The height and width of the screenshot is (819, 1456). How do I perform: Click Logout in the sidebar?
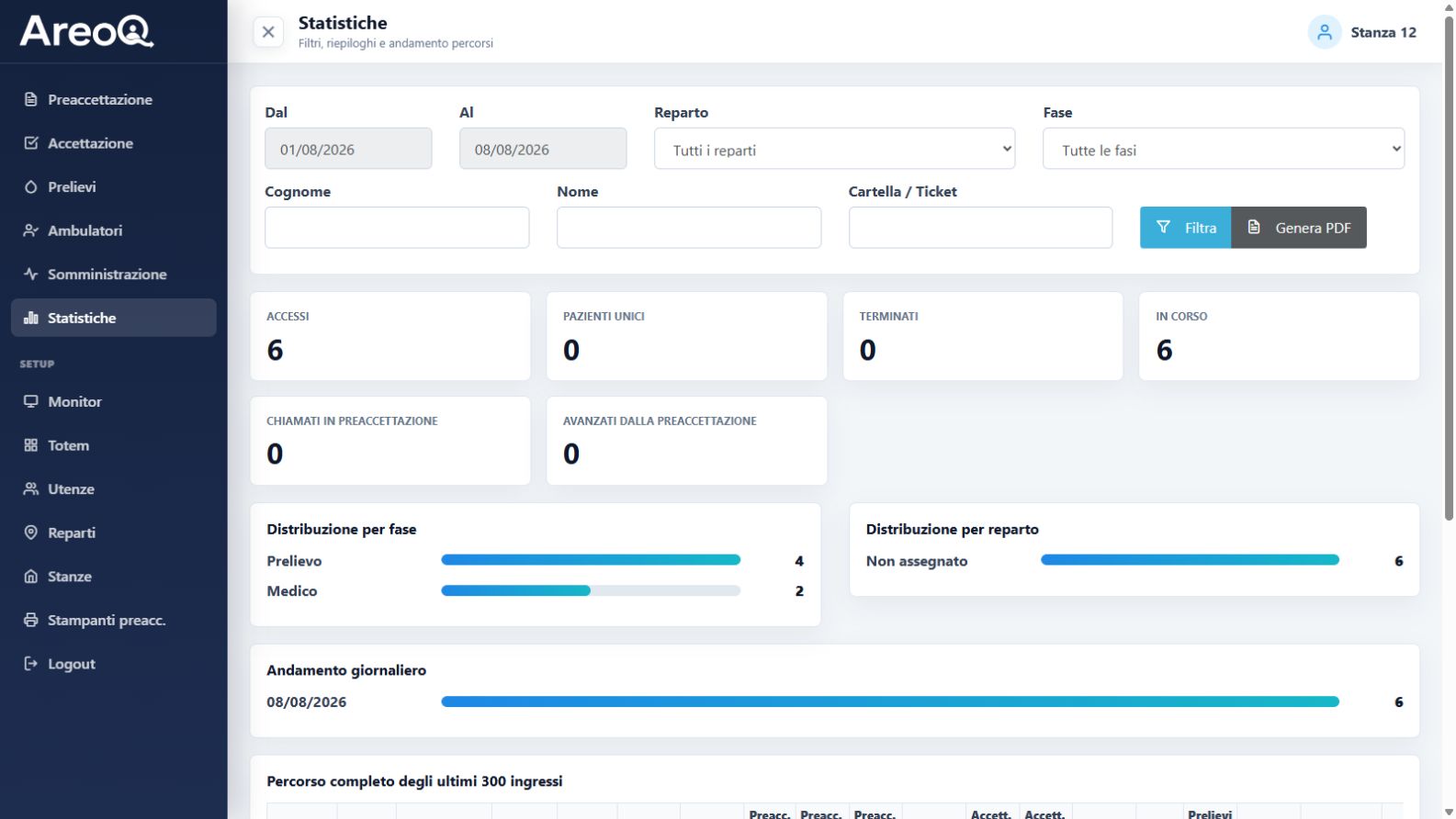coord(114,664)
